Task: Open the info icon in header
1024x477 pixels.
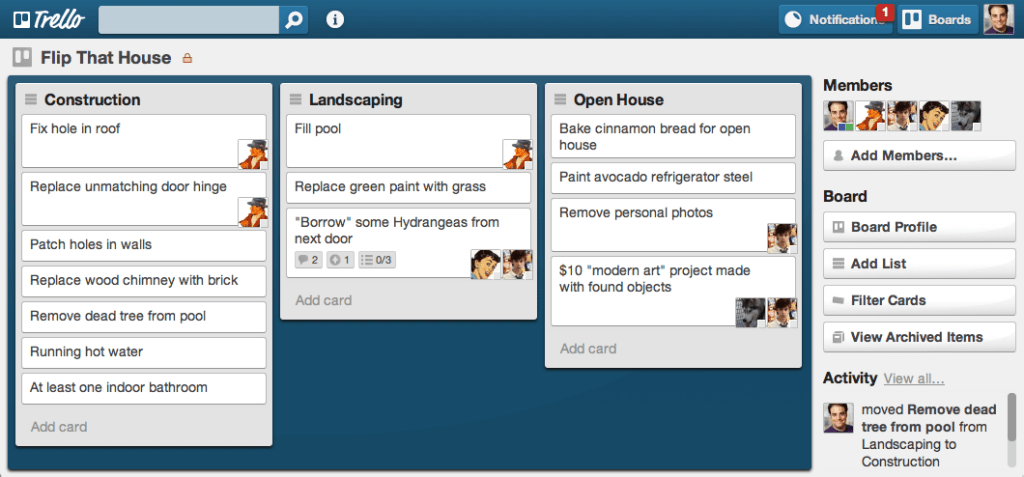Action: [x=335, y=19]
